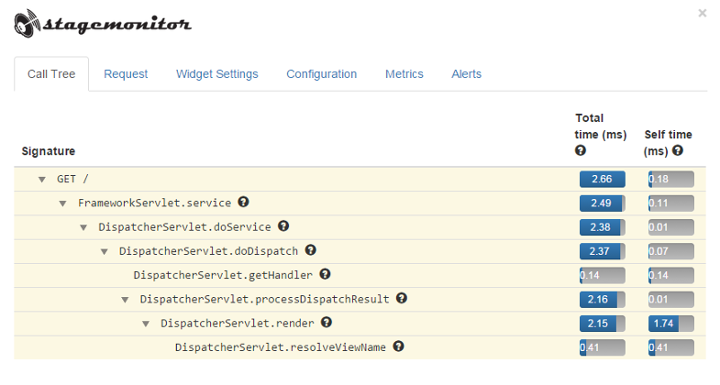Viewport: 720px width, 385px height.
Task: Open help icon next to DispatcherServlet.getHandler
Action: point(325,274)
